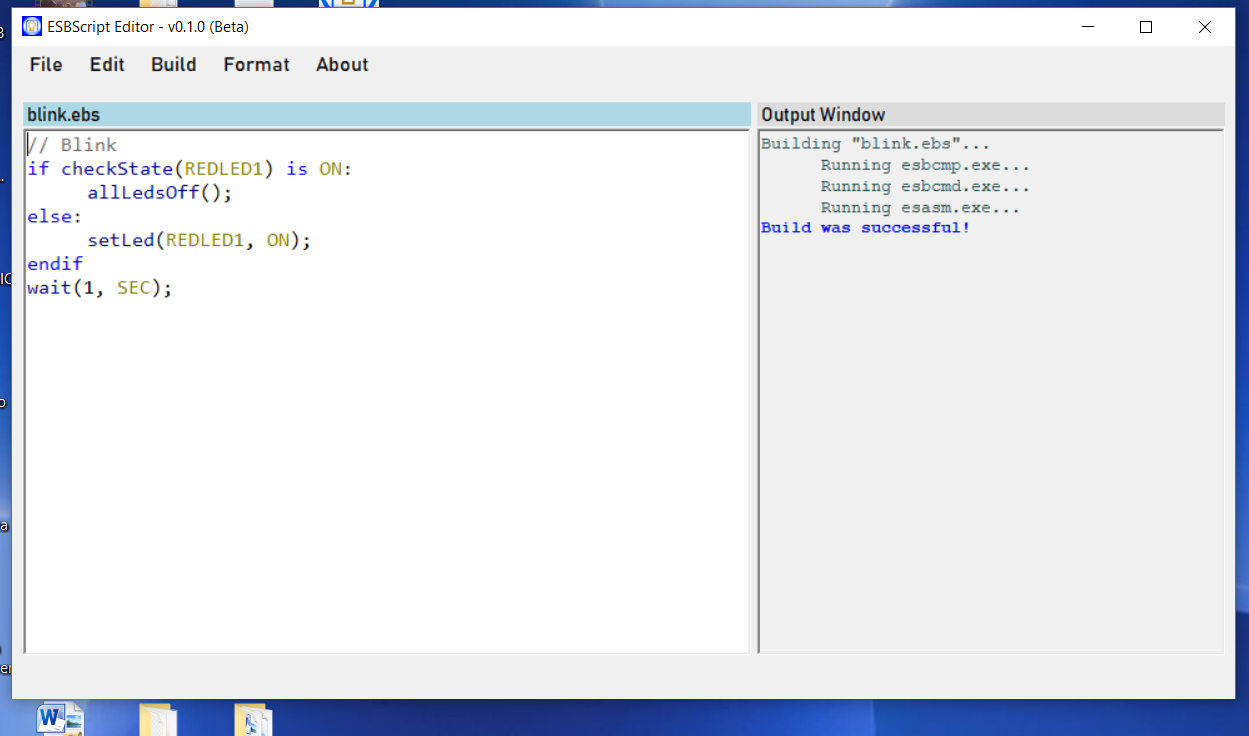Click the endif keyword in the editor
The image size is (1249, 736).
[55, 264]
